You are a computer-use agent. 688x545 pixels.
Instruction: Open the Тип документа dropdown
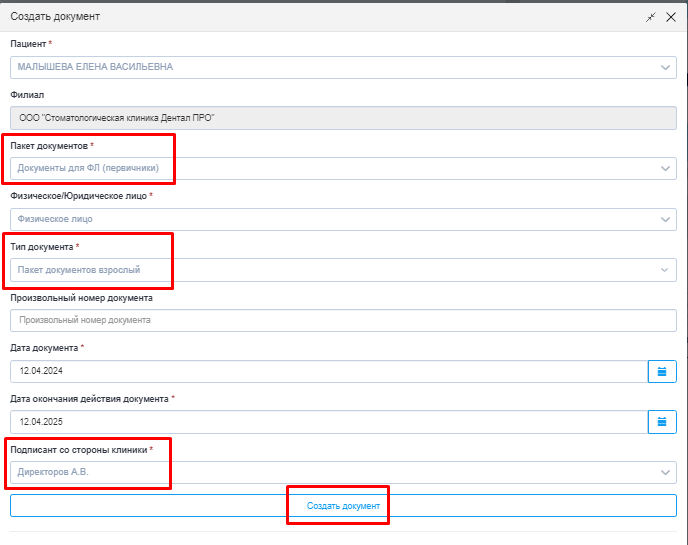(x=343, y=270)
